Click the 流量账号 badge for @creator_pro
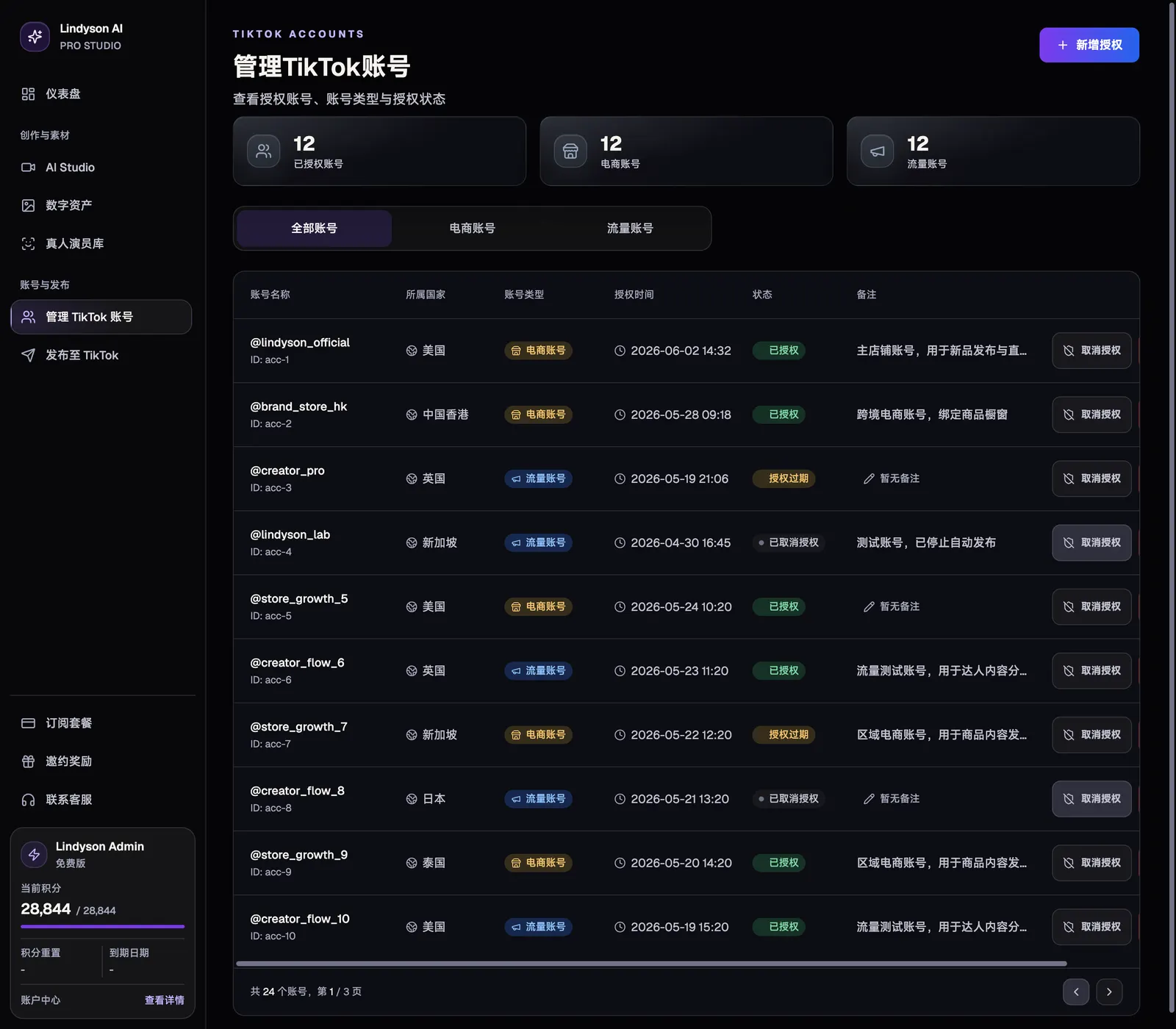The height and width of the screenshot is (1029, 1176). 538,478
